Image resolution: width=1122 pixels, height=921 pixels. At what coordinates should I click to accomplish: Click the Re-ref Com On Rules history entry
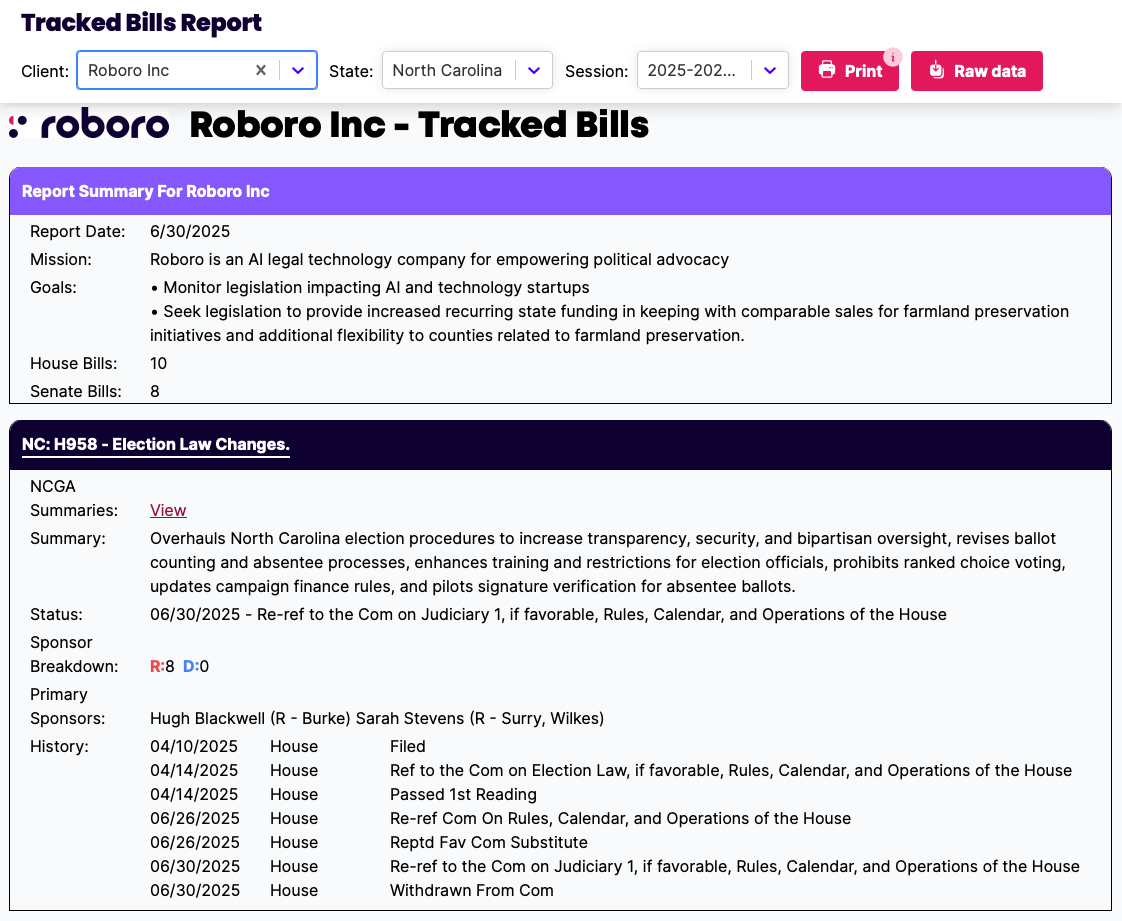(x=620, y=818)
